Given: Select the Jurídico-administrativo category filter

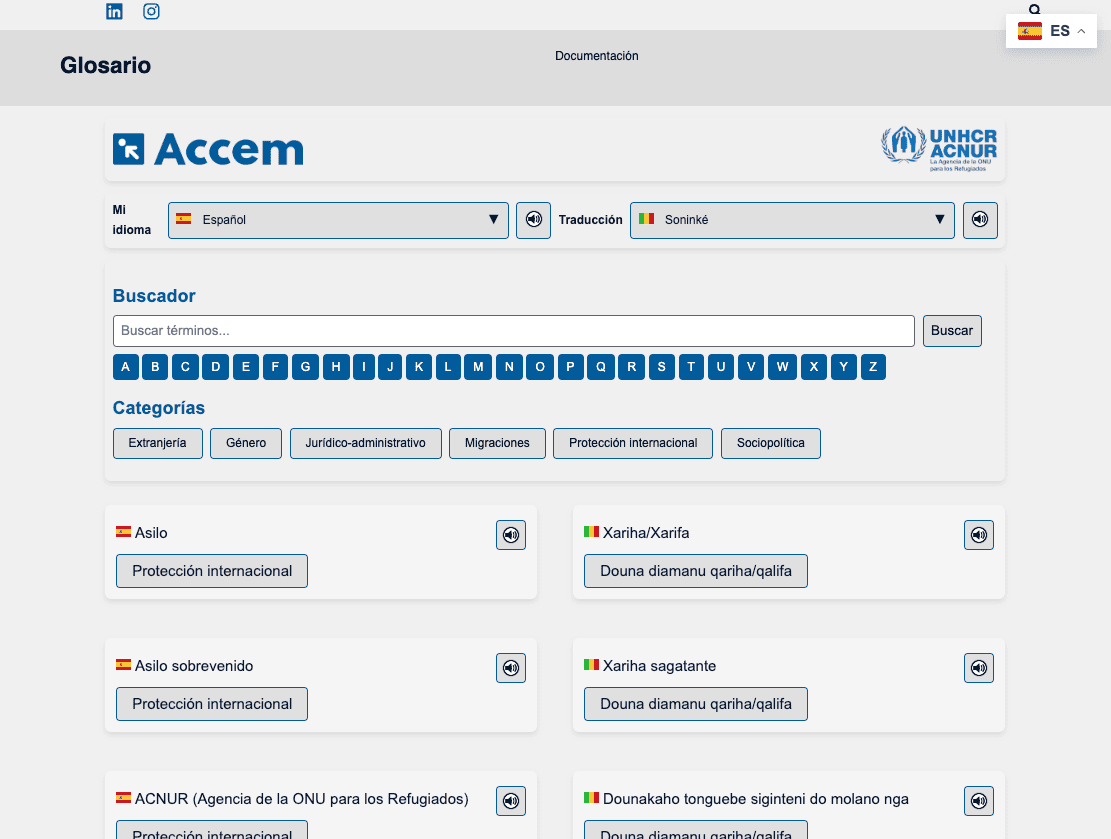Looking at the screenshot, I should point(365,443).
